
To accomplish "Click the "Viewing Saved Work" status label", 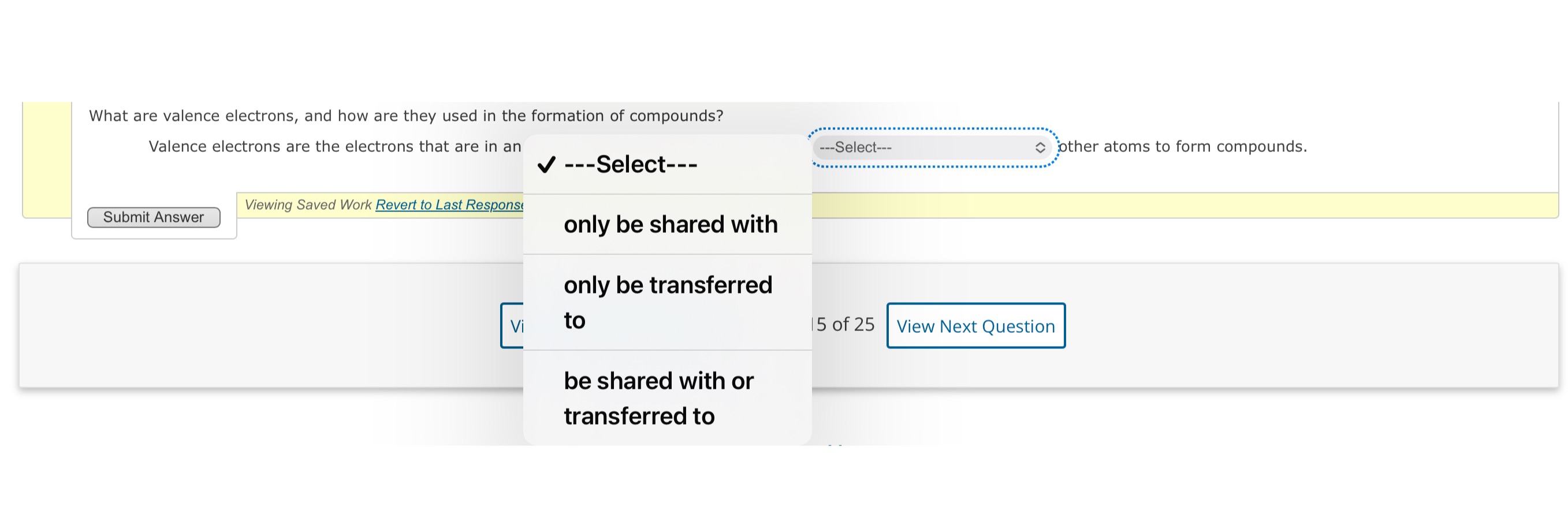I will [x=307, y=205].
